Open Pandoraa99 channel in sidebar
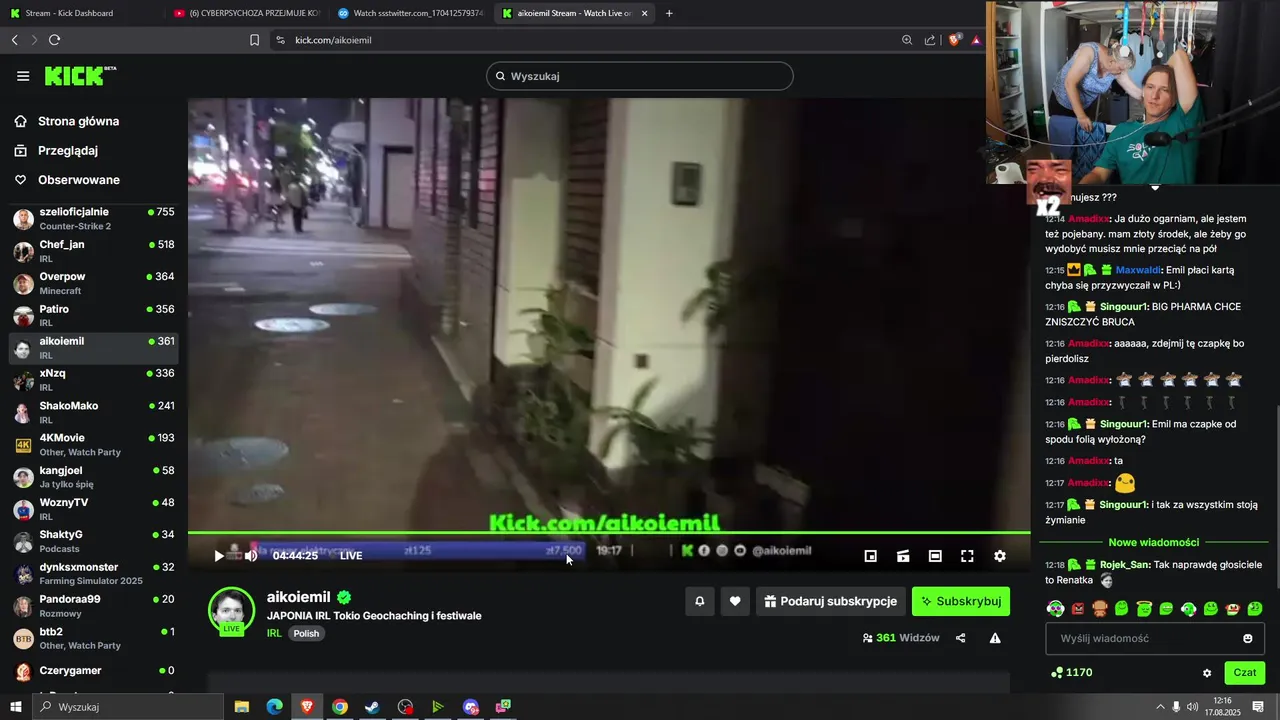 coord(94,606)
